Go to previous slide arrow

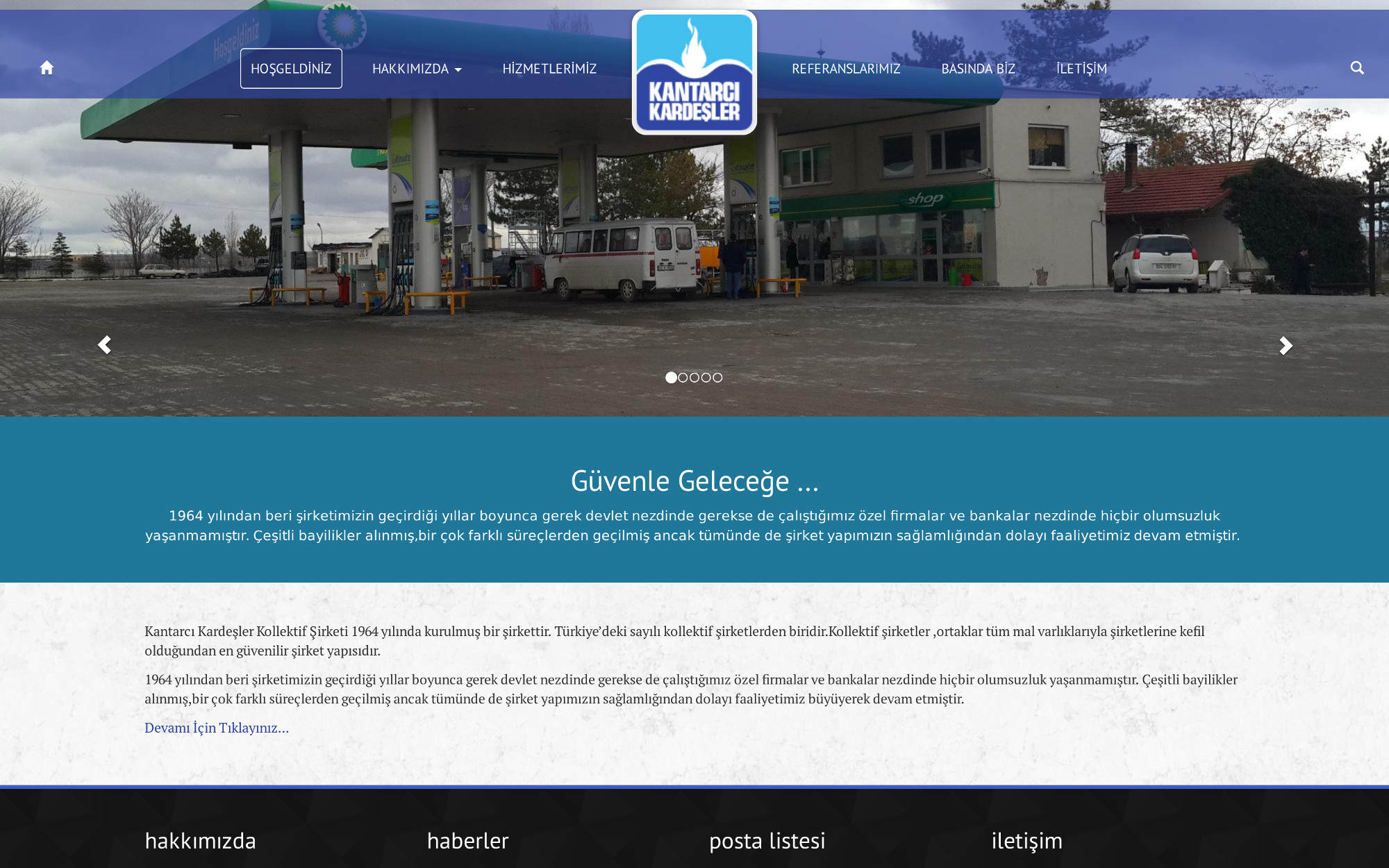tap(105, 345)
